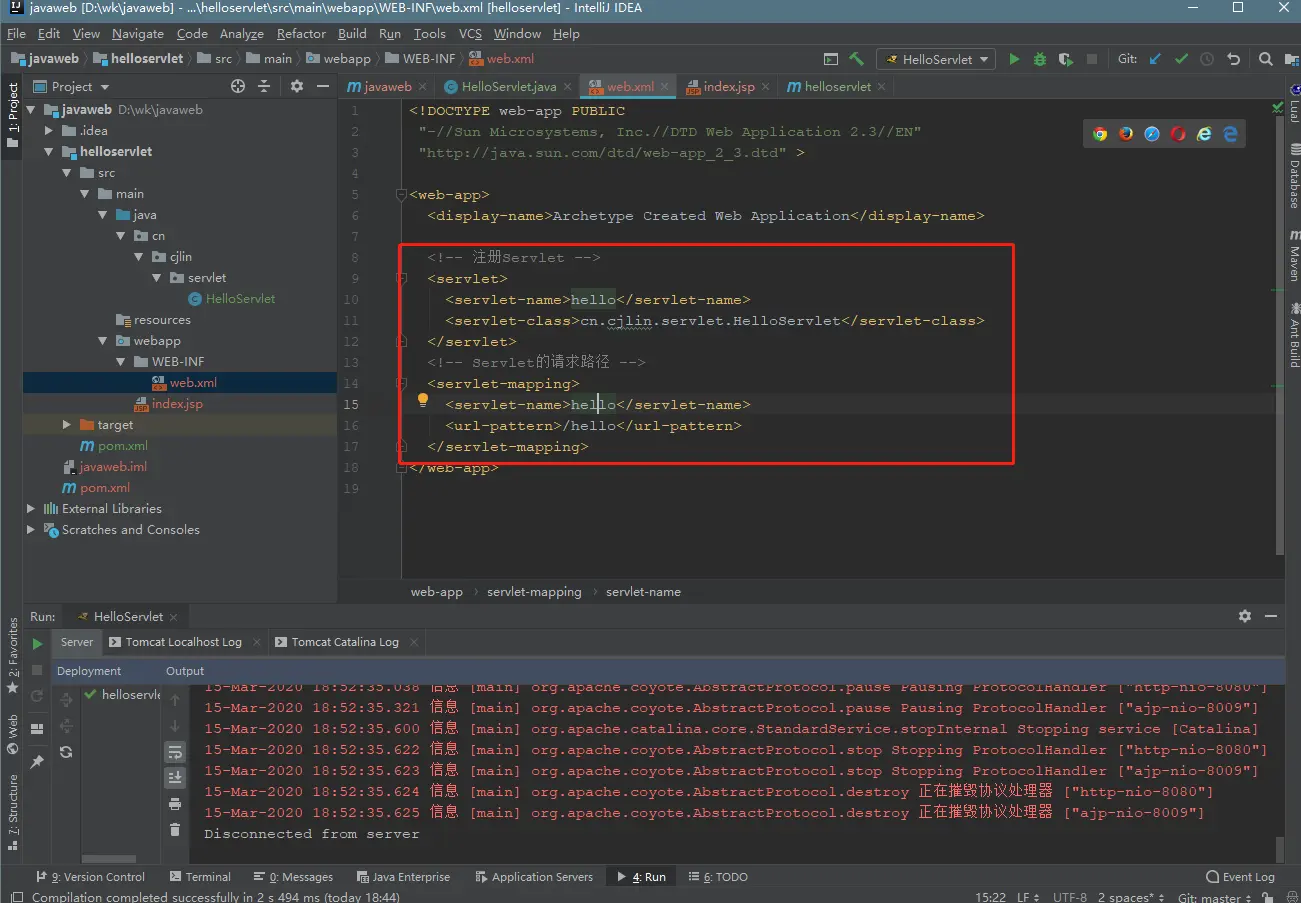1301x903 pixels.
Task: Open web.xml in Chrome browser preview
Action: pos(1100,134)
